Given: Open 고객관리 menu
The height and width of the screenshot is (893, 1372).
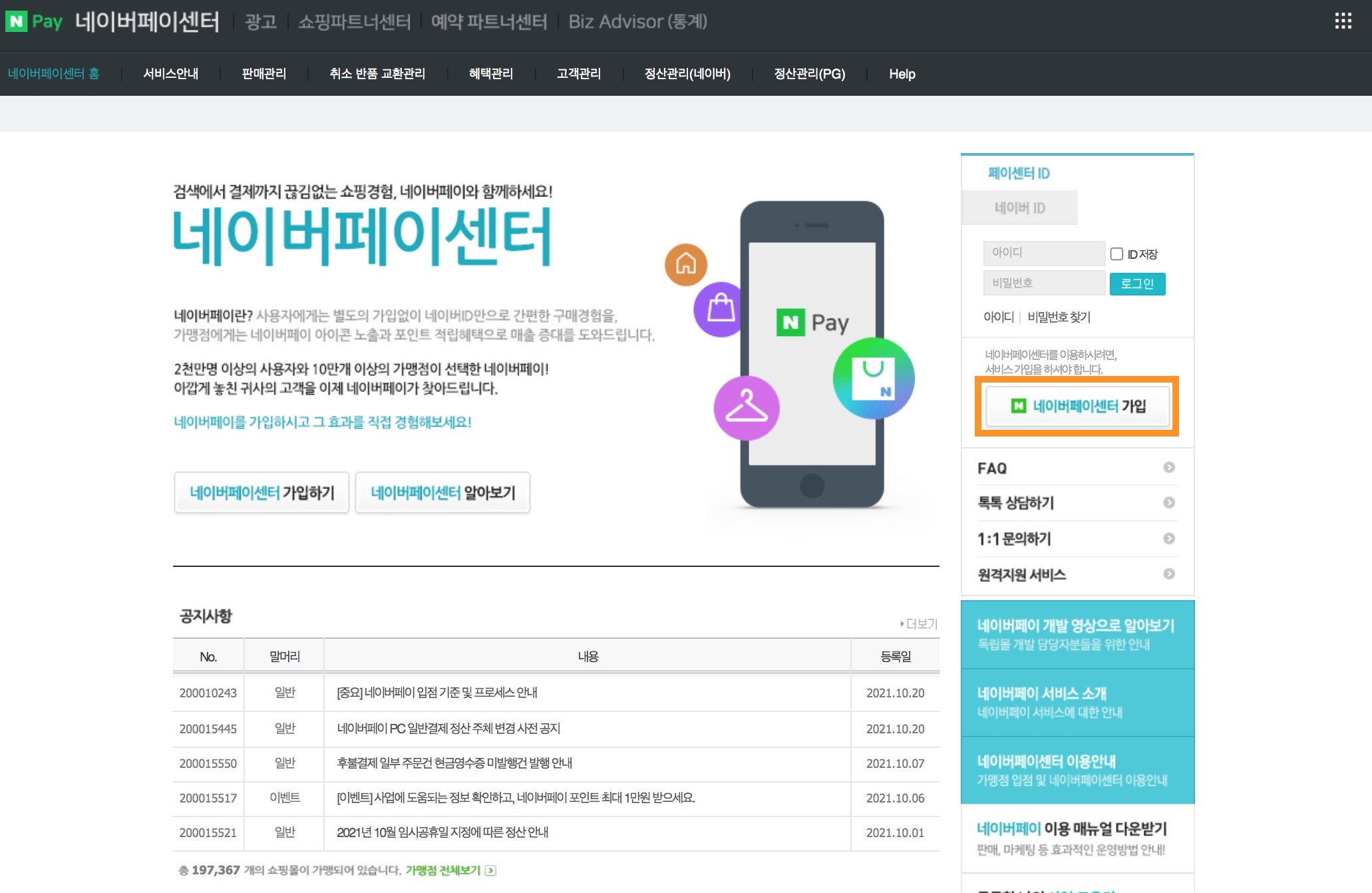Looking at the screenshot, I should pos(578,74).
